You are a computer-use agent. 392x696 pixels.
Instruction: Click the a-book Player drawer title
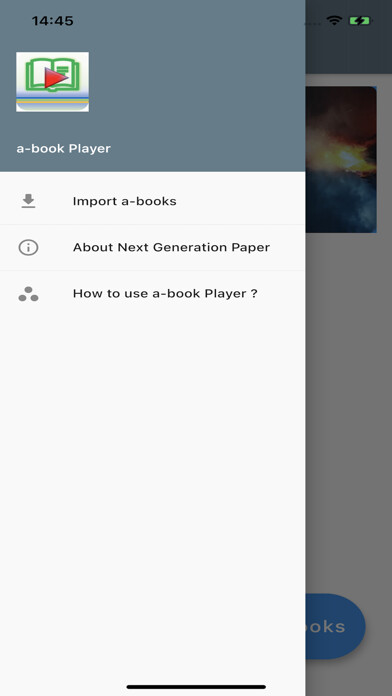(x=63, y=149)
